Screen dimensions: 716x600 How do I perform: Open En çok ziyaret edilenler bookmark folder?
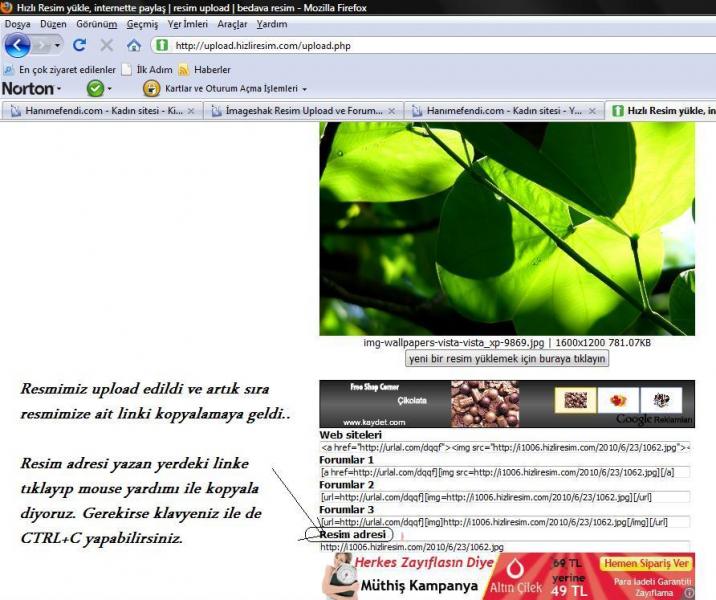60,70
